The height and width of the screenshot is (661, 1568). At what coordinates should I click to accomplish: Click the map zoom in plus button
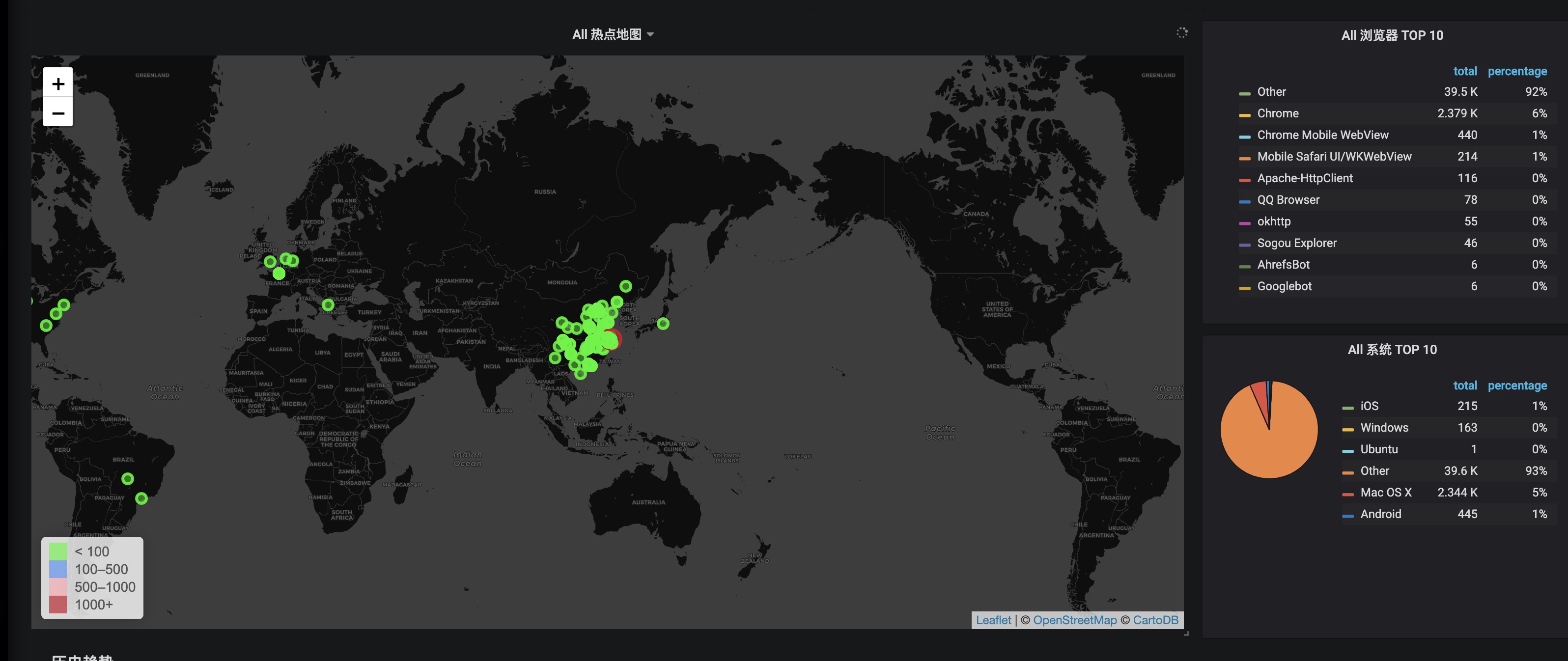(x=58, y=83)
